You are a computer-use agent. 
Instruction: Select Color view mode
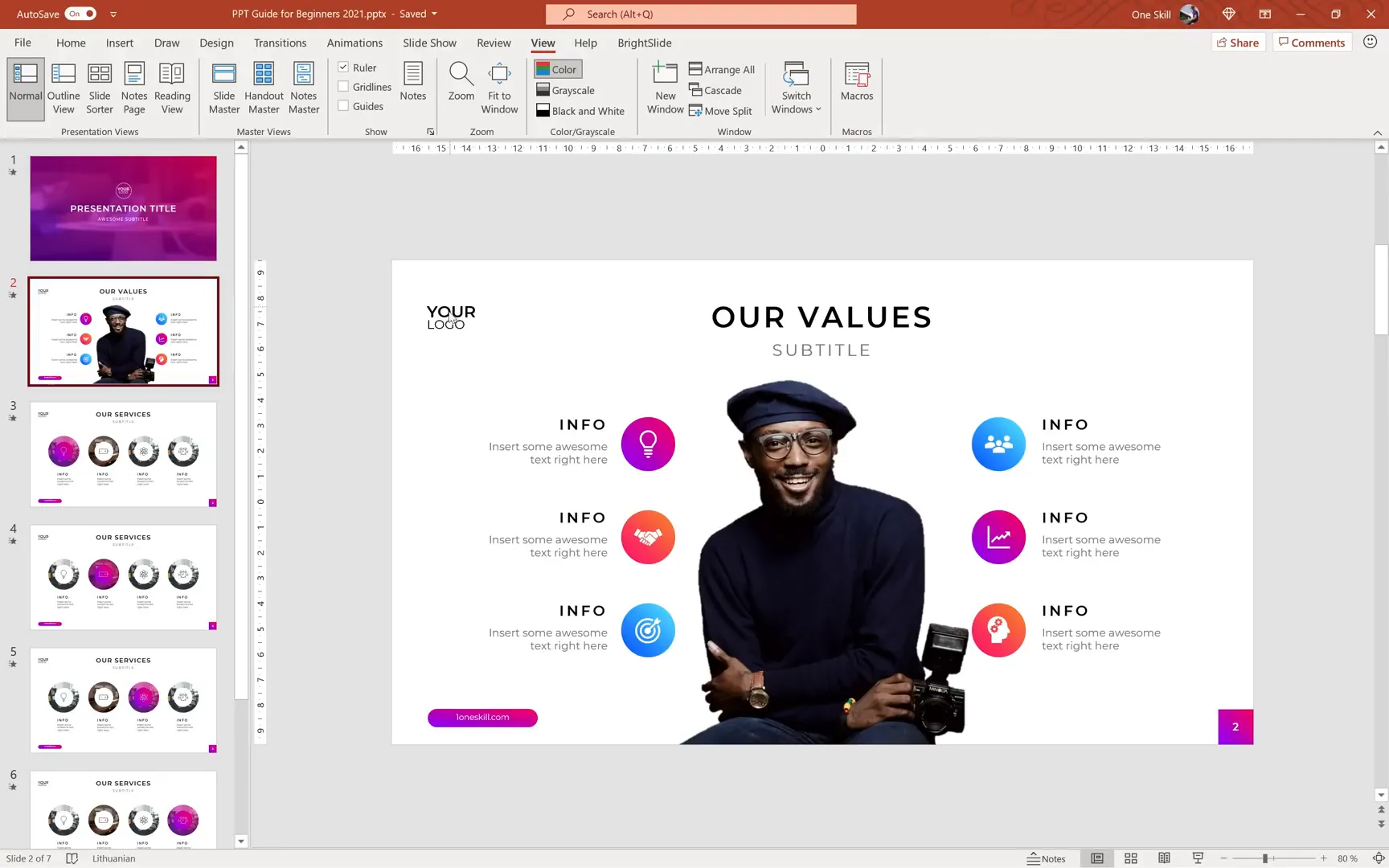tap(557, 69)
